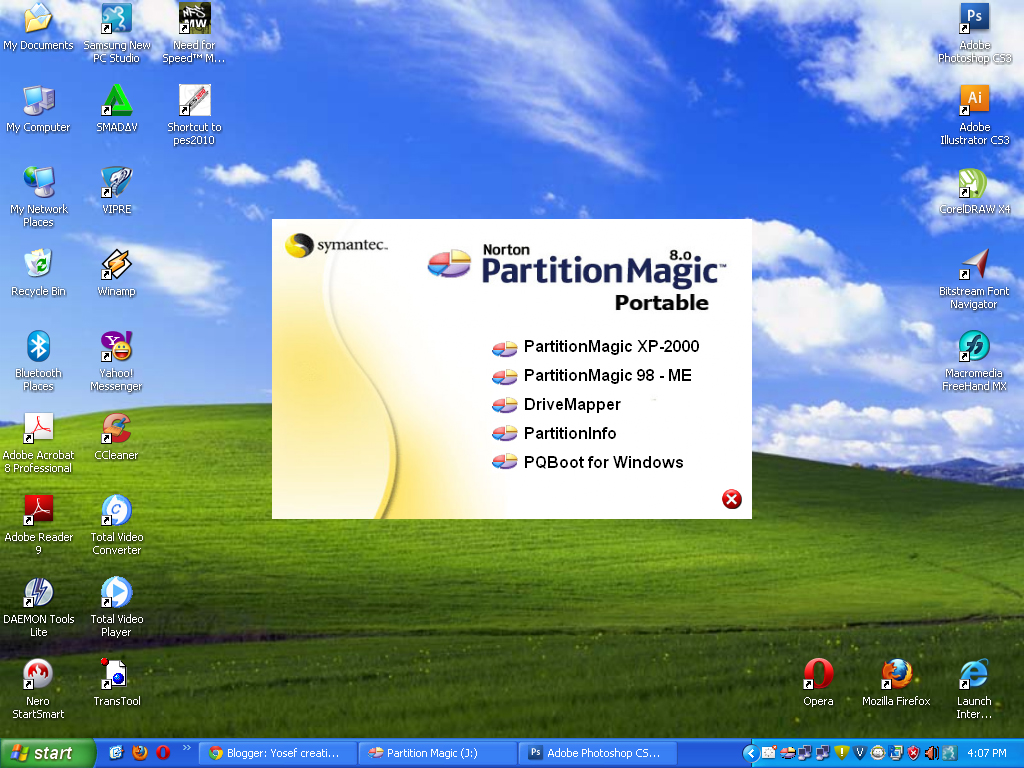Collapse the system tray hidden icons arrow

pyautogui.click(x=750, y=753)
